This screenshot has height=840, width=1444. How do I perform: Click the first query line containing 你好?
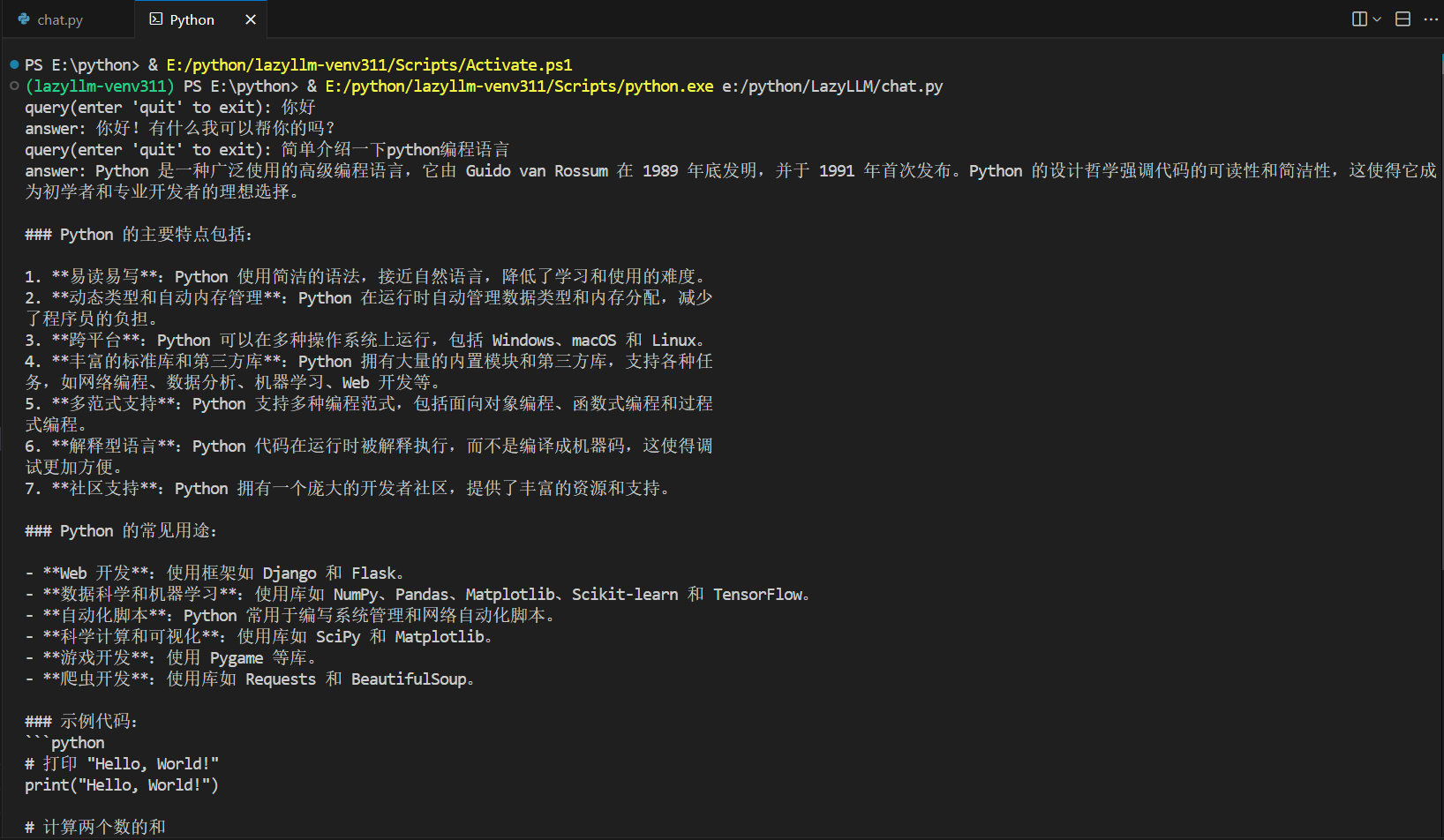pyautogui.click(x=170, y=108)
